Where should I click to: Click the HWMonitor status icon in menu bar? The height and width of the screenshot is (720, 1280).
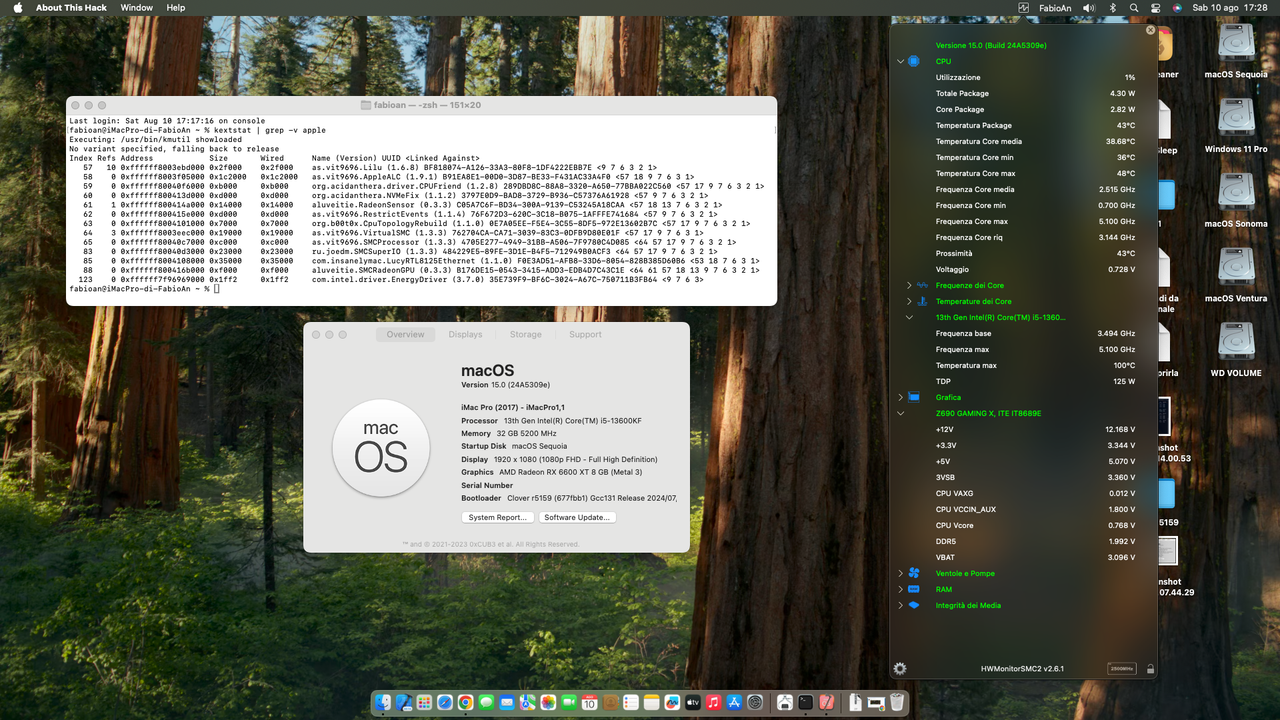tap(1023, 7)
